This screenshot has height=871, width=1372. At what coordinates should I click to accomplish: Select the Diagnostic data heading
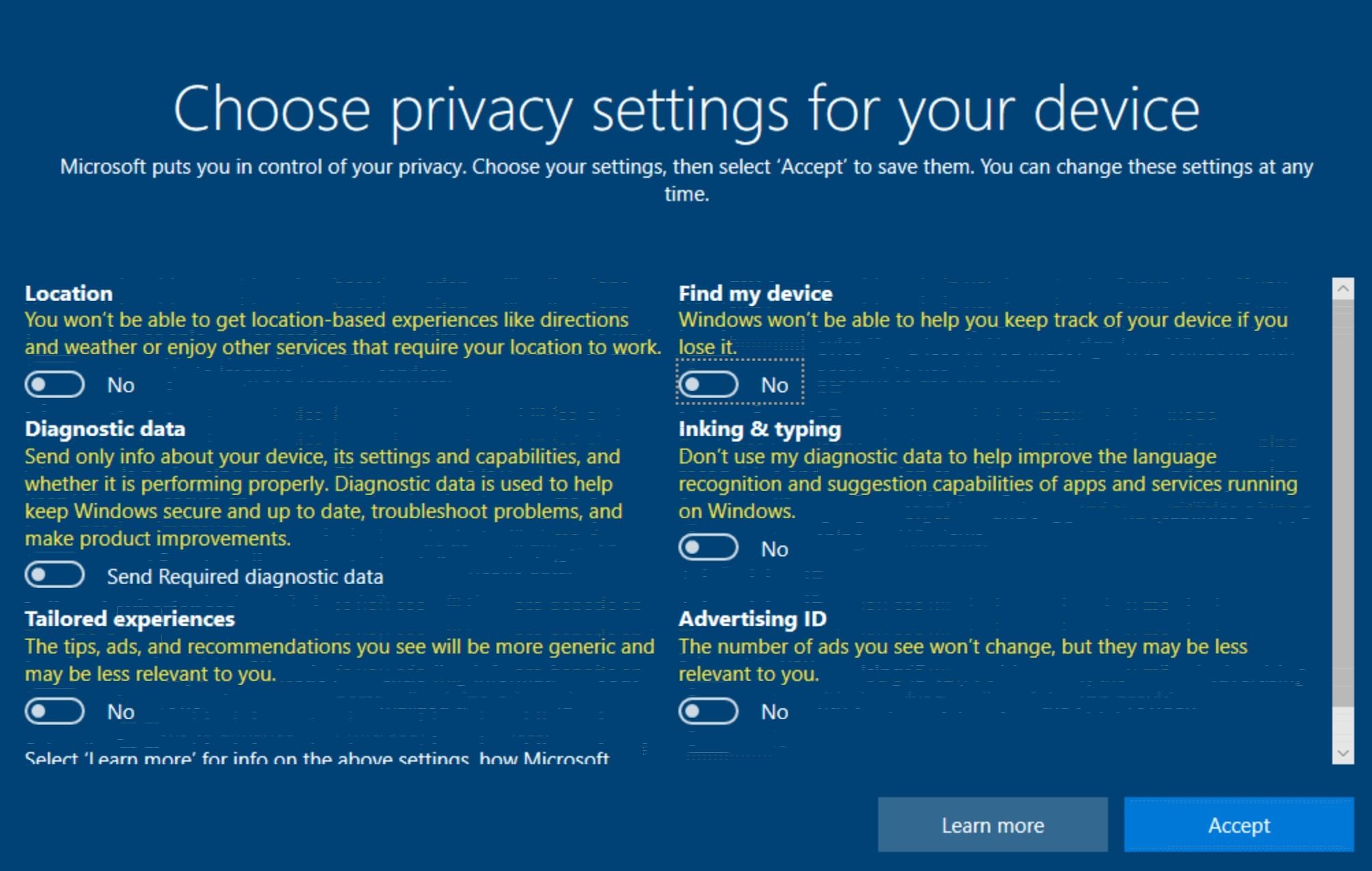105,429
